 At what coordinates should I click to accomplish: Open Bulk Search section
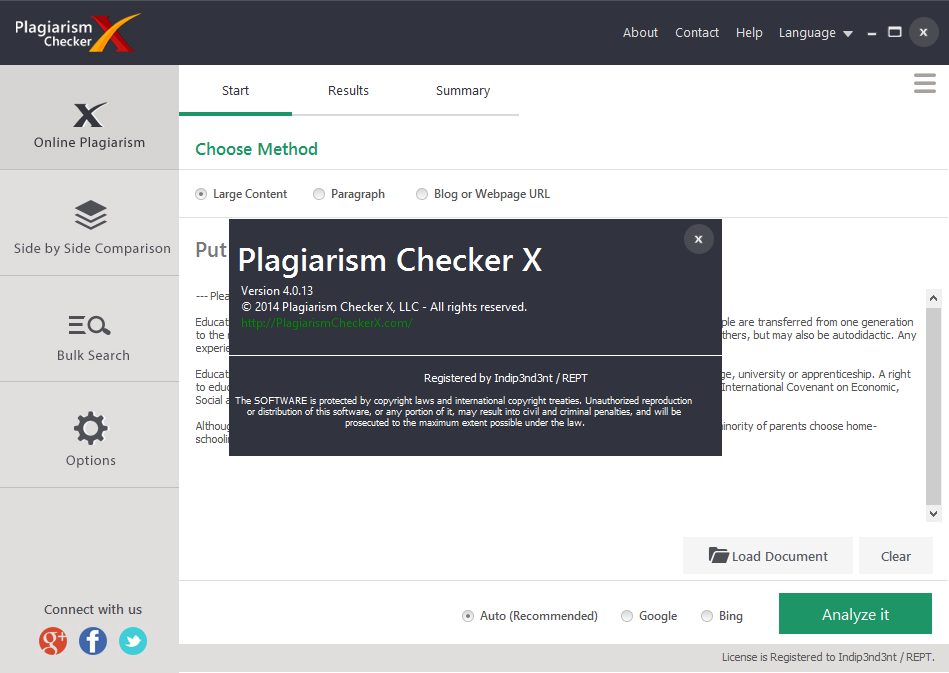[90, 329]
